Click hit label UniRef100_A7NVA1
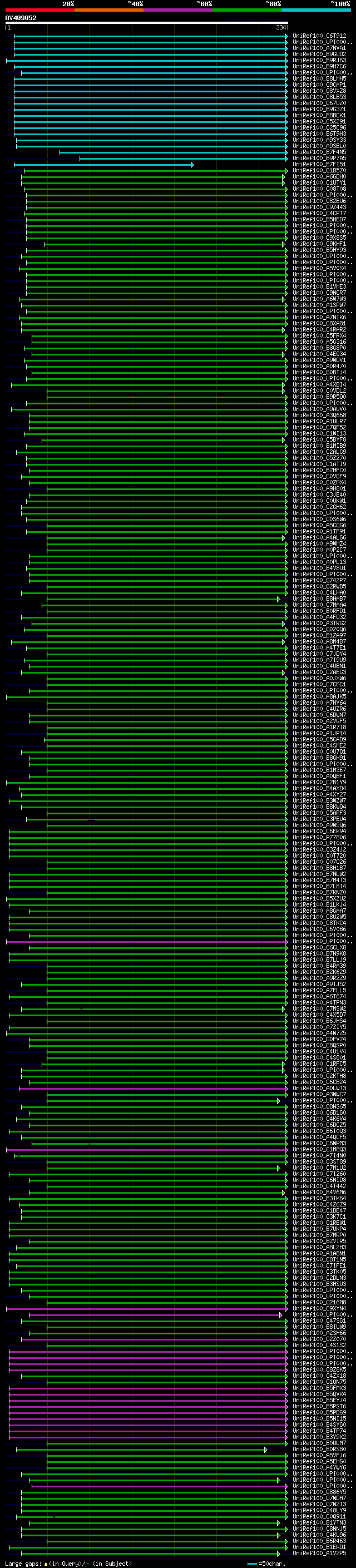 (319, 48)
